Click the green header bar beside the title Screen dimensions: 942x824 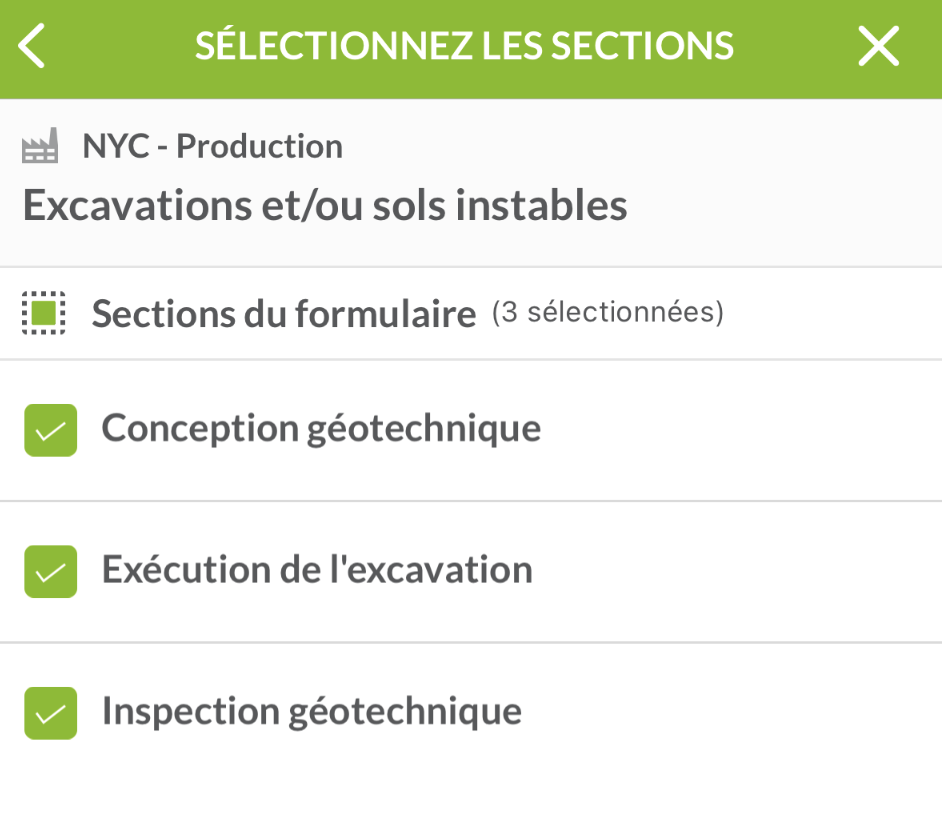click(x=790, y=47)
